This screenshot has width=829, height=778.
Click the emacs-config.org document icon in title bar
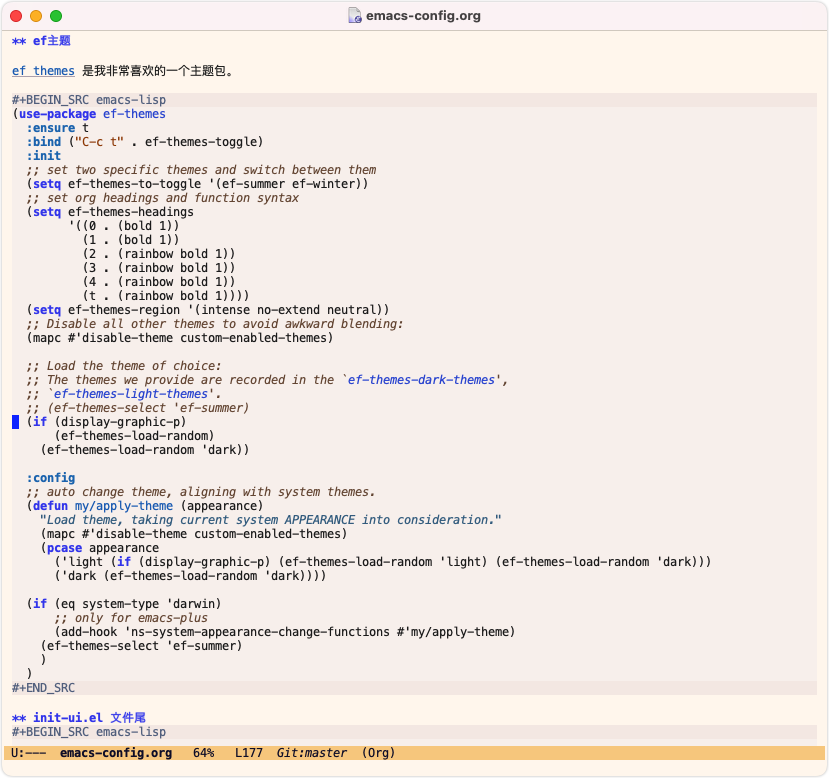point(355,16)
